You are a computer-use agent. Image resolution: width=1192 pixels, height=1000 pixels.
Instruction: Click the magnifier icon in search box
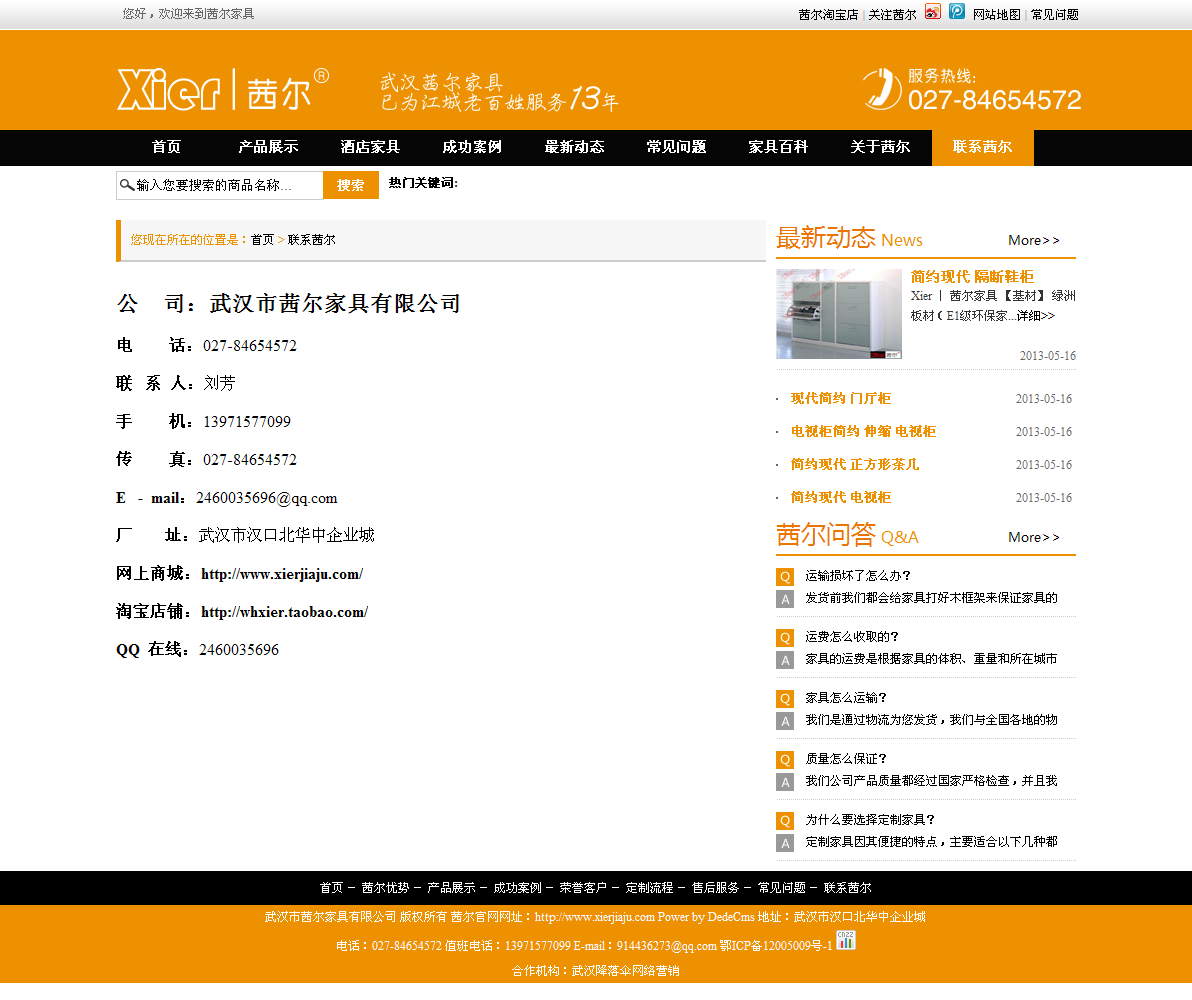(x=126, y=185)
